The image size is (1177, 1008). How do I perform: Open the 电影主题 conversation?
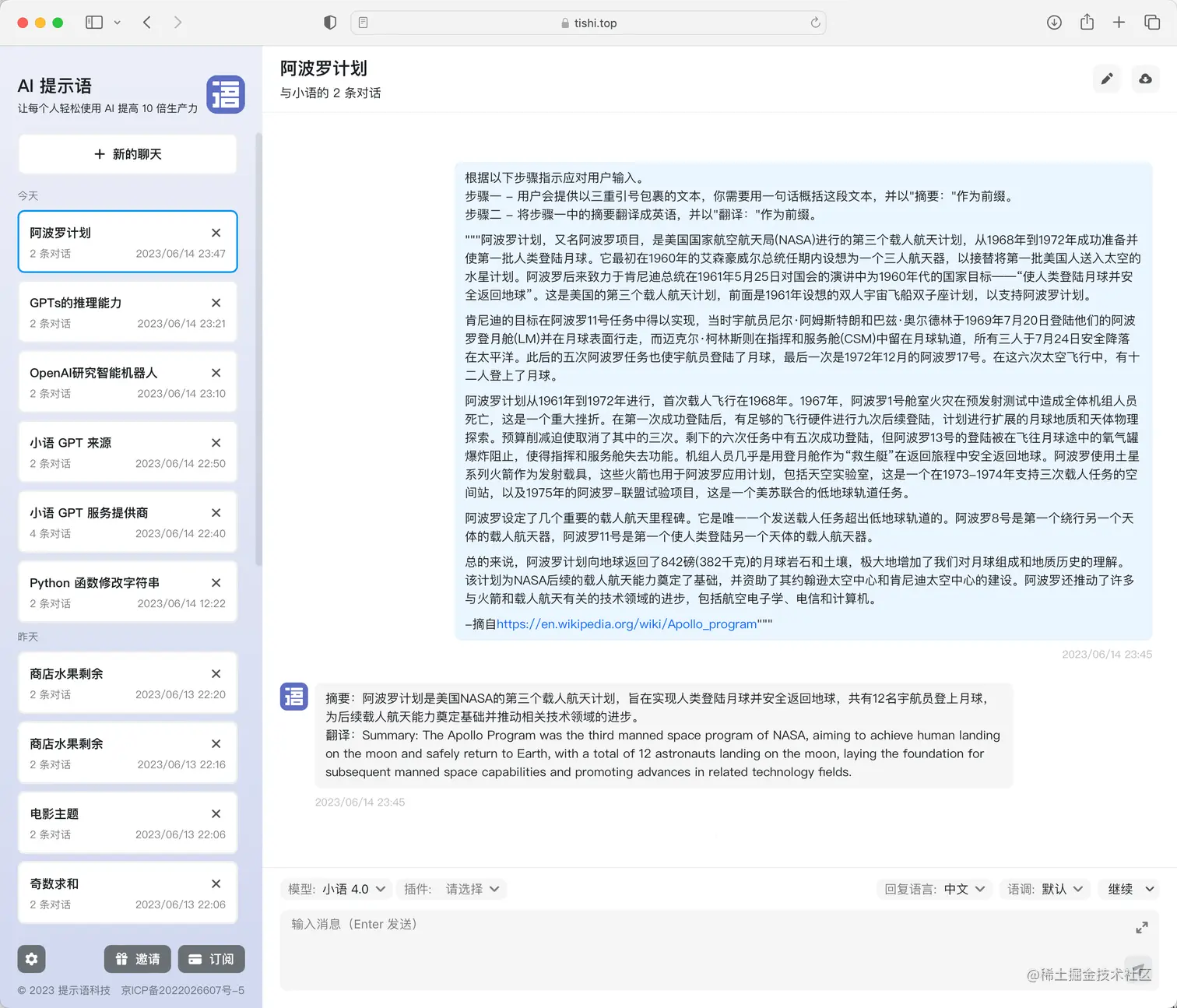point(128,823)
